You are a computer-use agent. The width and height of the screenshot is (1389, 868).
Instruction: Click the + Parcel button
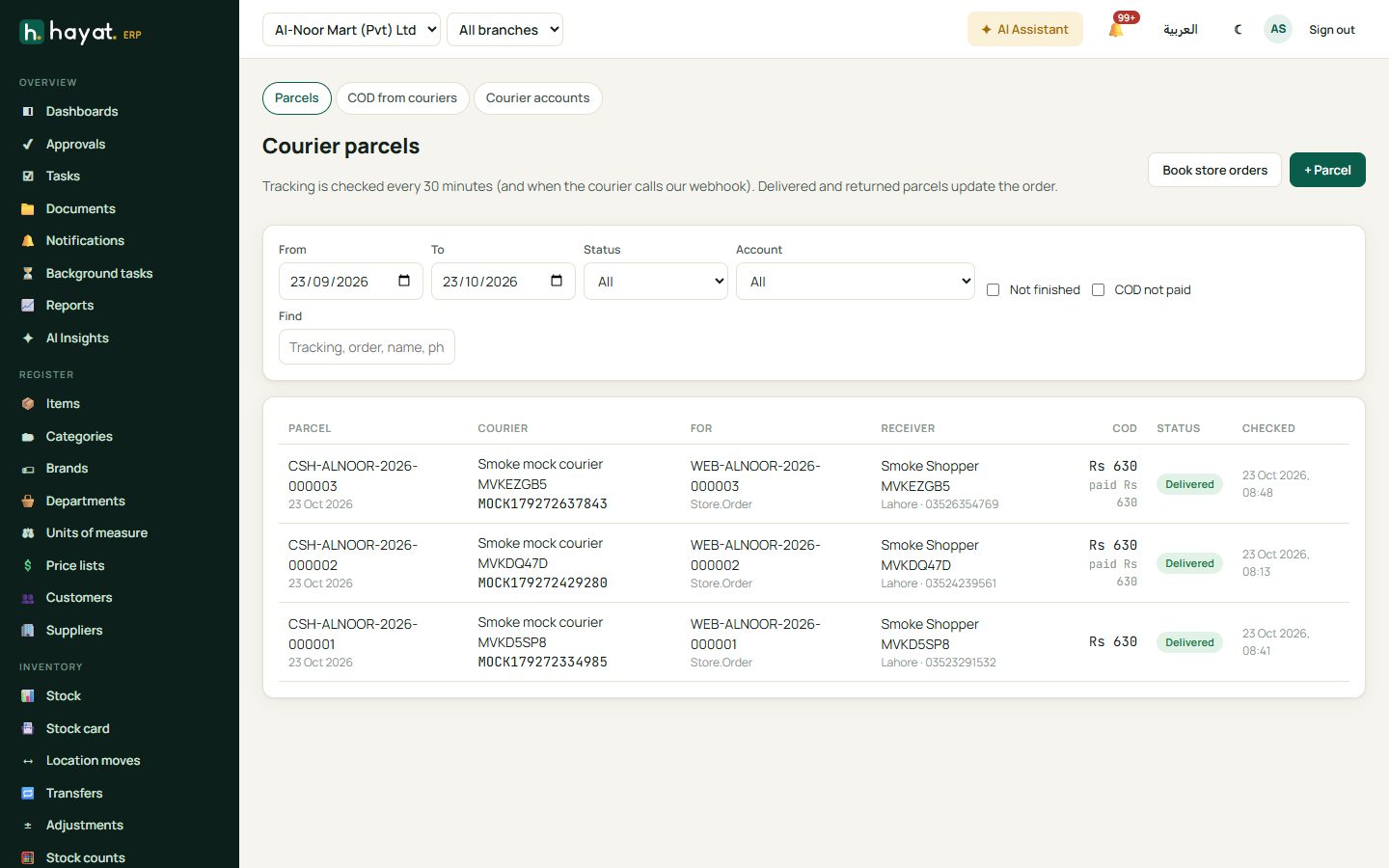(x=1327, y=170)
